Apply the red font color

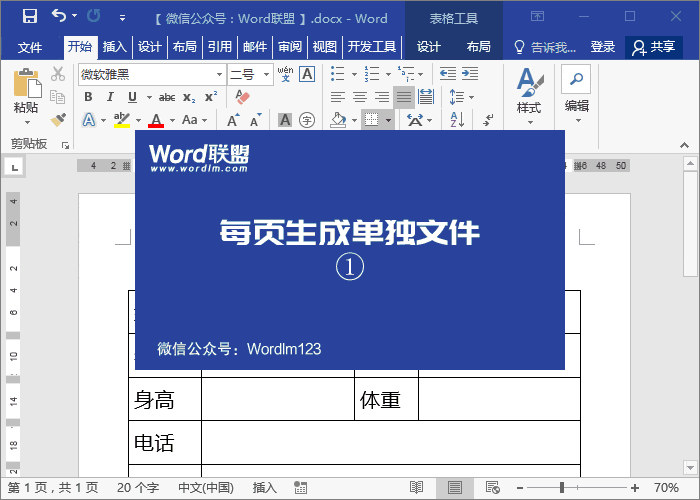pos(156,120)
